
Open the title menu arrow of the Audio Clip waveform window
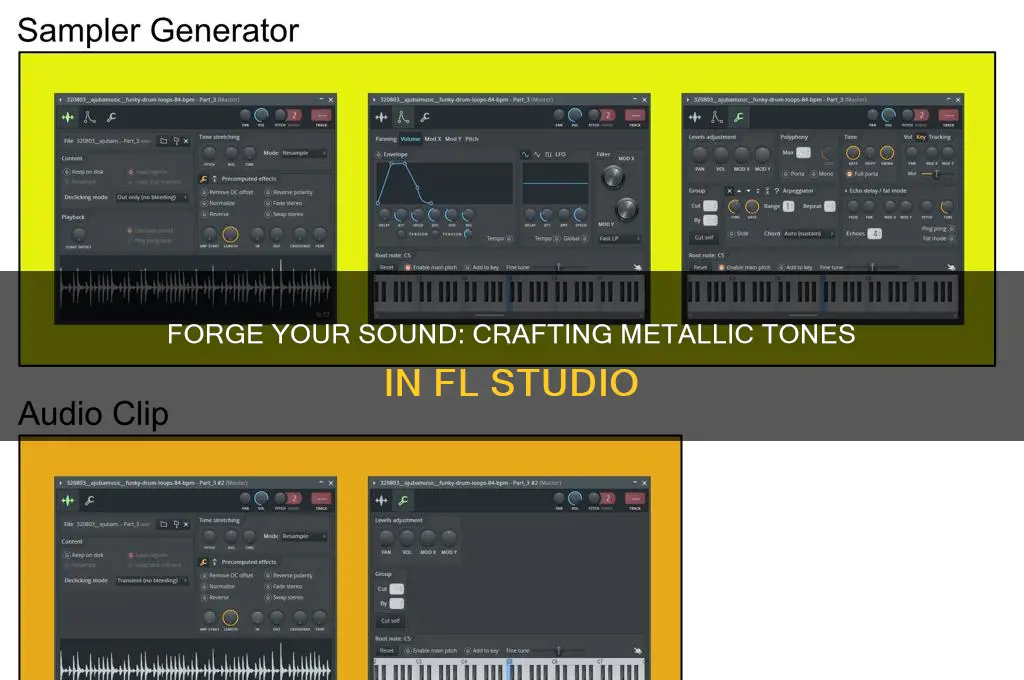[x=60, y=483]
